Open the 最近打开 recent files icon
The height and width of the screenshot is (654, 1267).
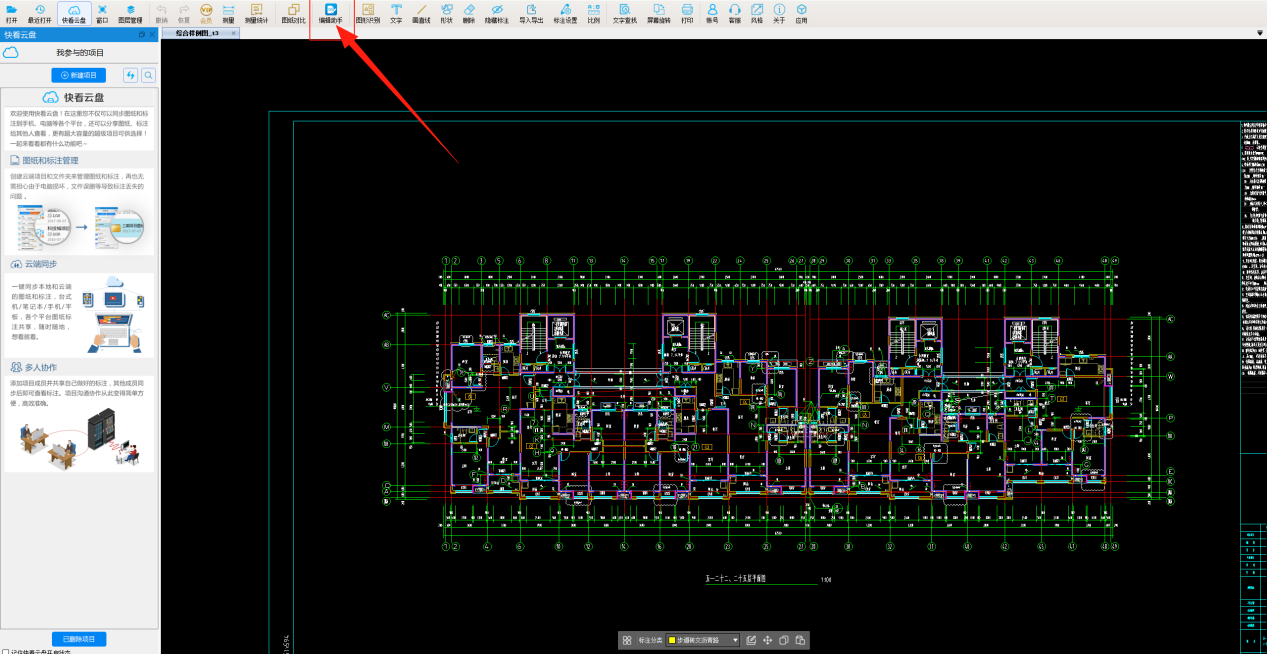pyautogui.click(x=40, y=13)
